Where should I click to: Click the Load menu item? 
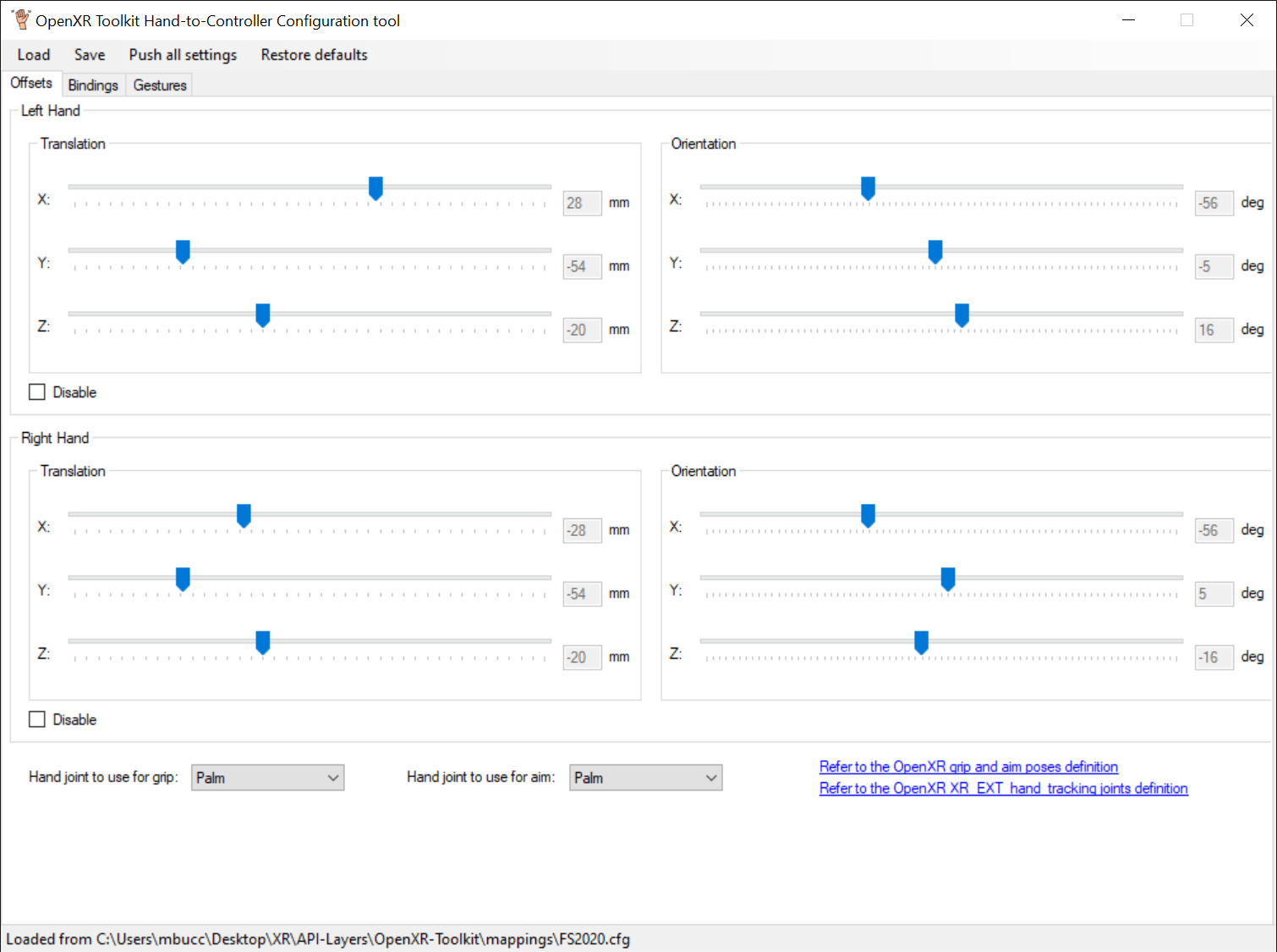click(x=33, y=54)
